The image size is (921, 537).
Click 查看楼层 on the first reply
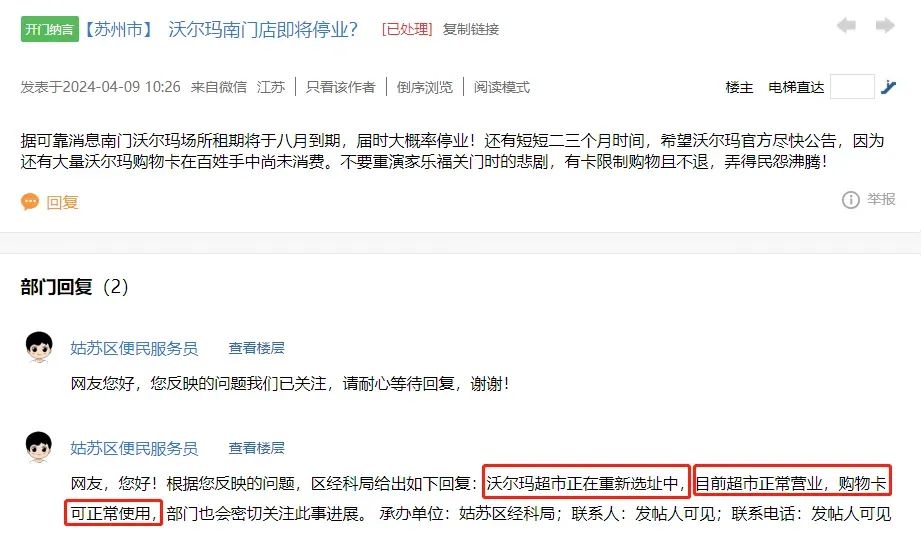[x=256, y=348]
